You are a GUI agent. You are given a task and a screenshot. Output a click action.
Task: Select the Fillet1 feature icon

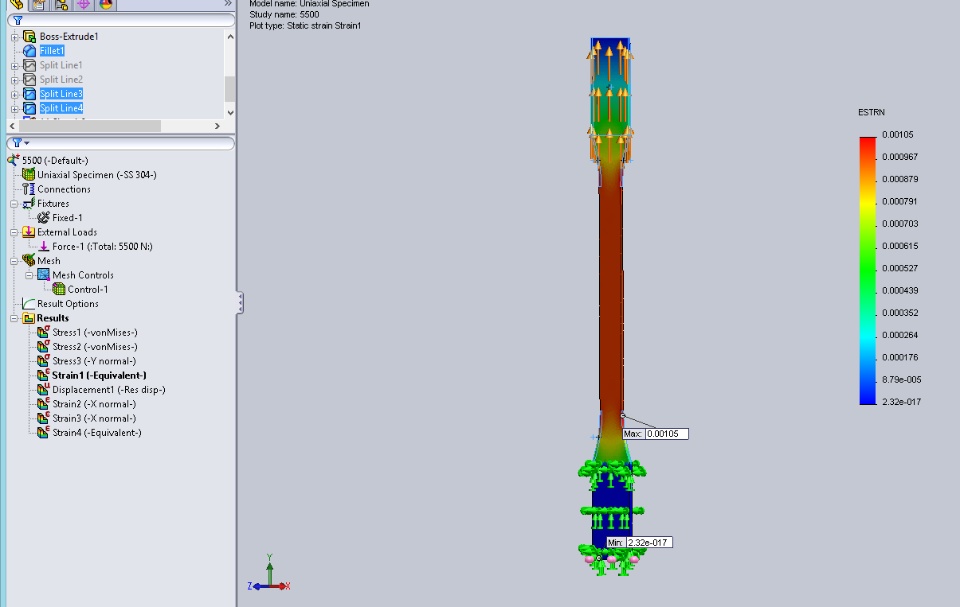(29, 51)
